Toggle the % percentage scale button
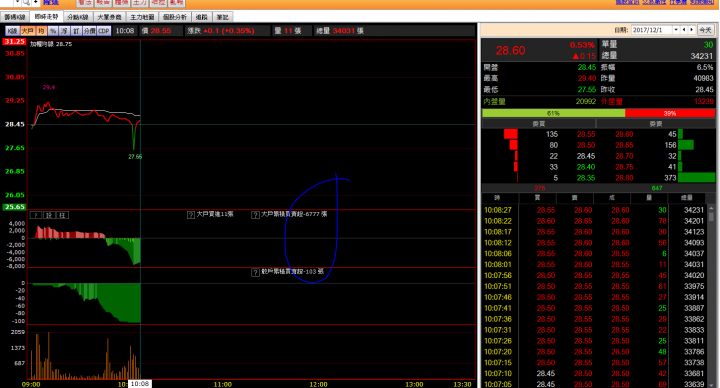The height and width of the screenshot is (388, 720). coord(53,31)
